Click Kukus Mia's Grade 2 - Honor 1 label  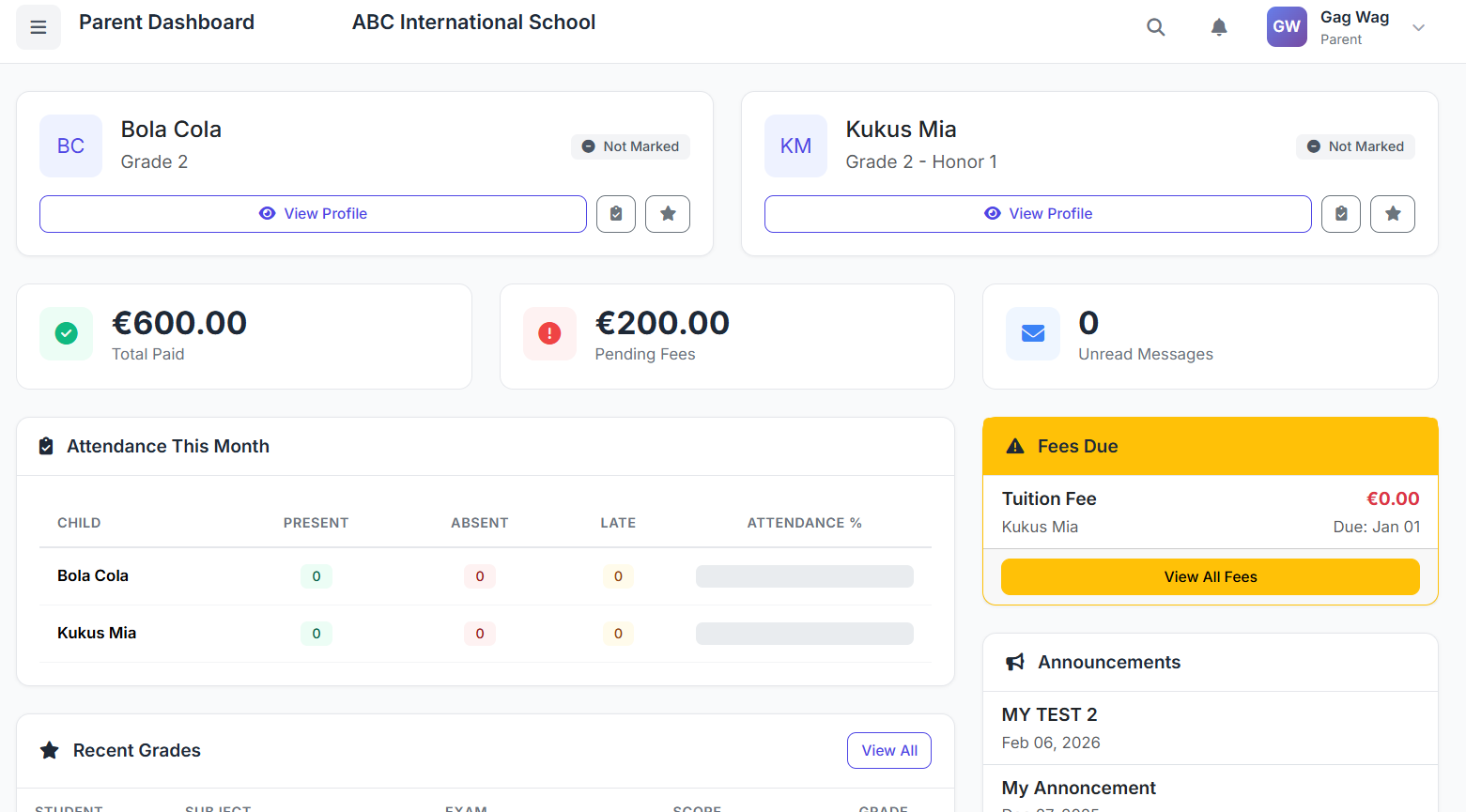tap(921, 161)
